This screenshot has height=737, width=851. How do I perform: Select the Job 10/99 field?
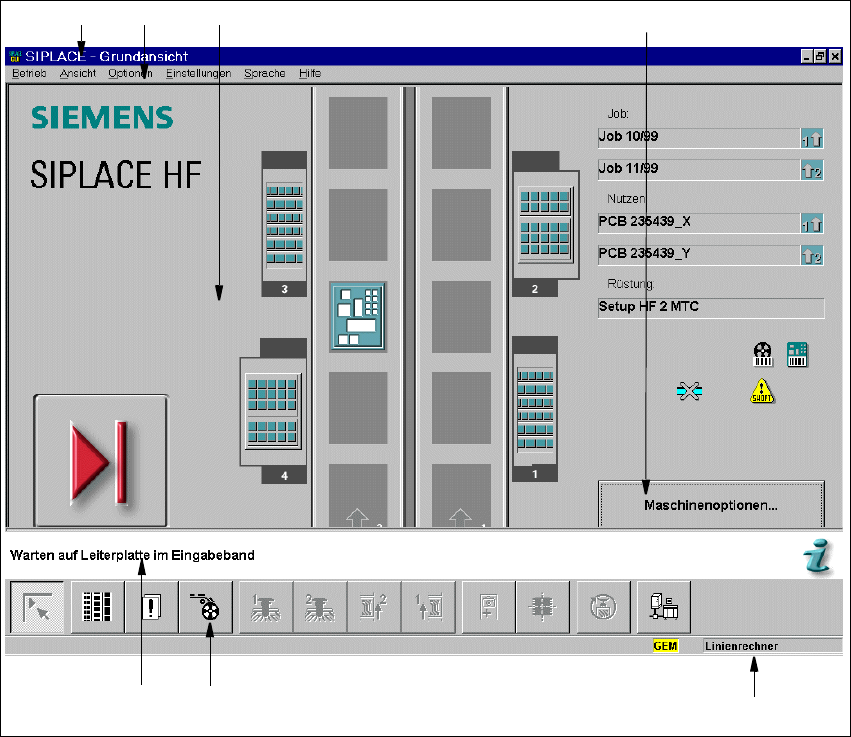[x=699, y=138]
